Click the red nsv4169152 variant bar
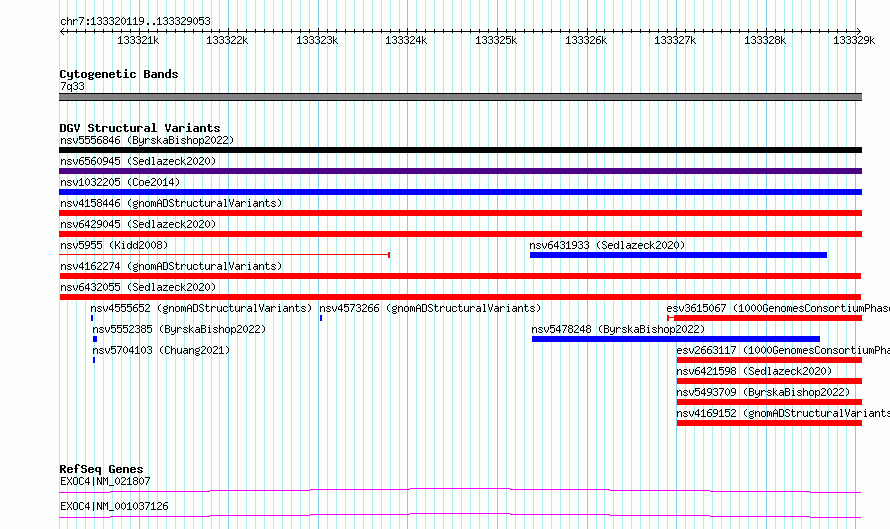 point(769,423)
